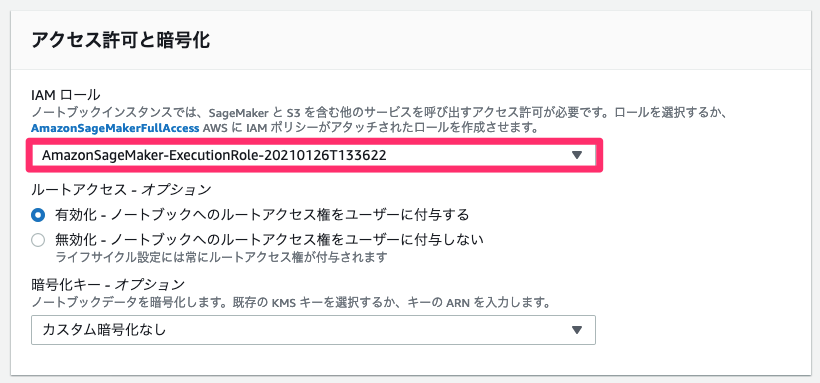
Task: Click the アクセス許可と暗号化 section heading
Action: [121, 40]
